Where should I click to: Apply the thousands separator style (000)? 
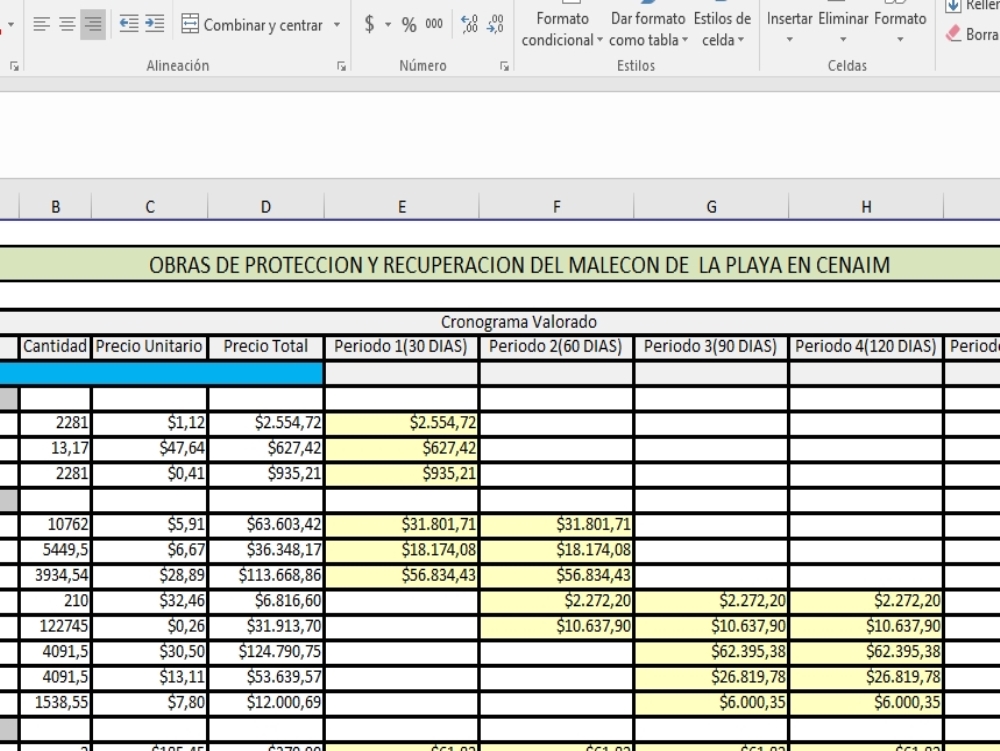(x=434, y=25)
